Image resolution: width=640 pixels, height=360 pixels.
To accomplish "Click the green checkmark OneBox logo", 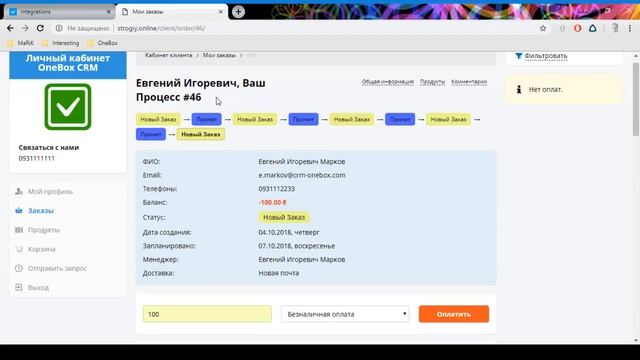I will click(x=68, y=107).
